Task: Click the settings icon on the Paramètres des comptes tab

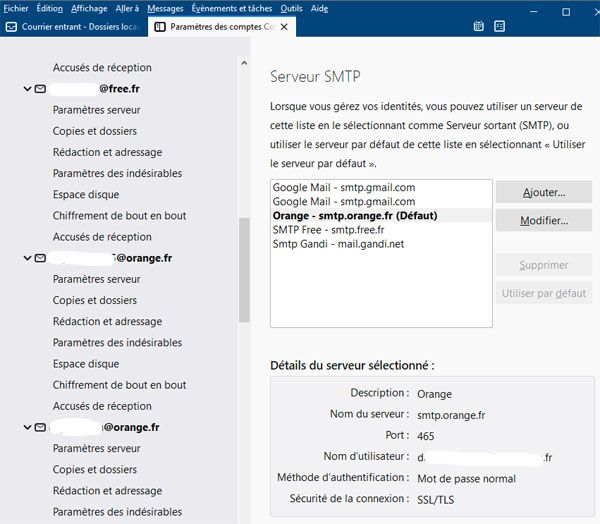Action: click(160, 27)
